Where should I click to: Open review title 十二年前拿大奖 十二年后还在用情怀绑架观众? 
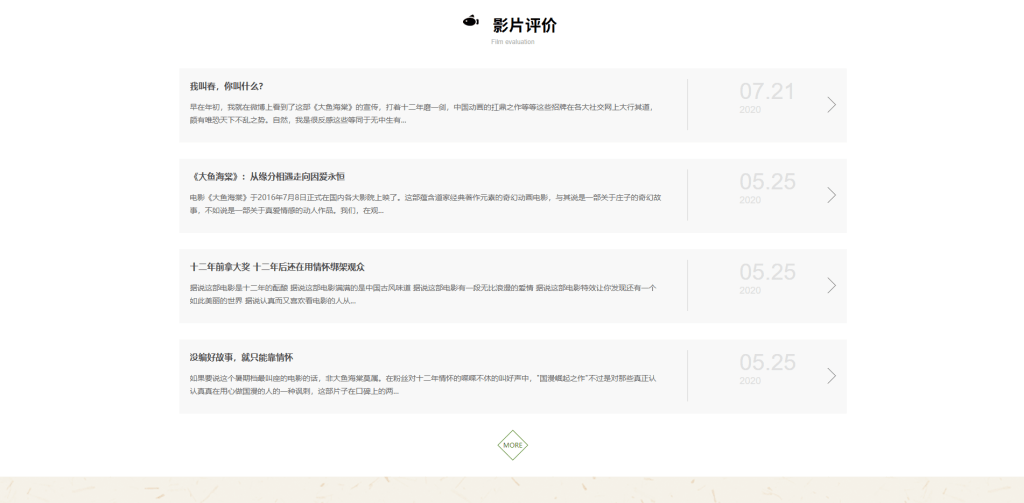pyautogui.click(x=278, y=267)
